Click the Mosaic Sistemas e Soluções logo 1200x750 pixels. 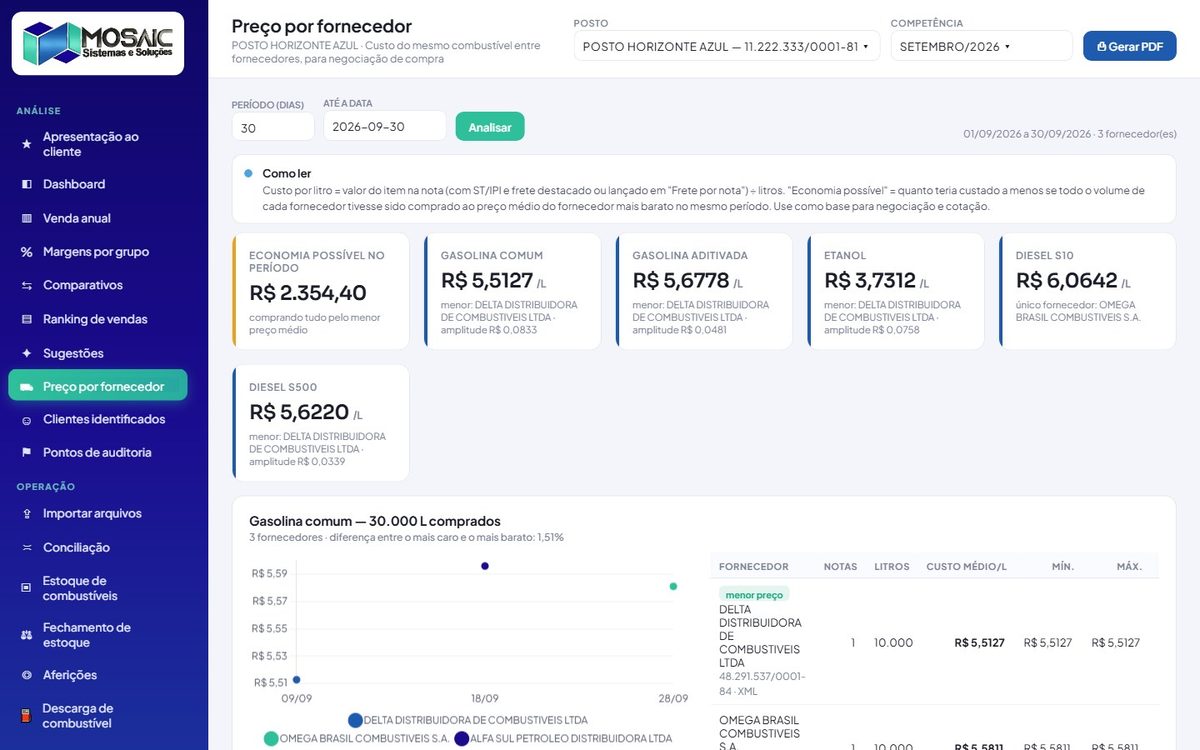(x=98, y=43)
